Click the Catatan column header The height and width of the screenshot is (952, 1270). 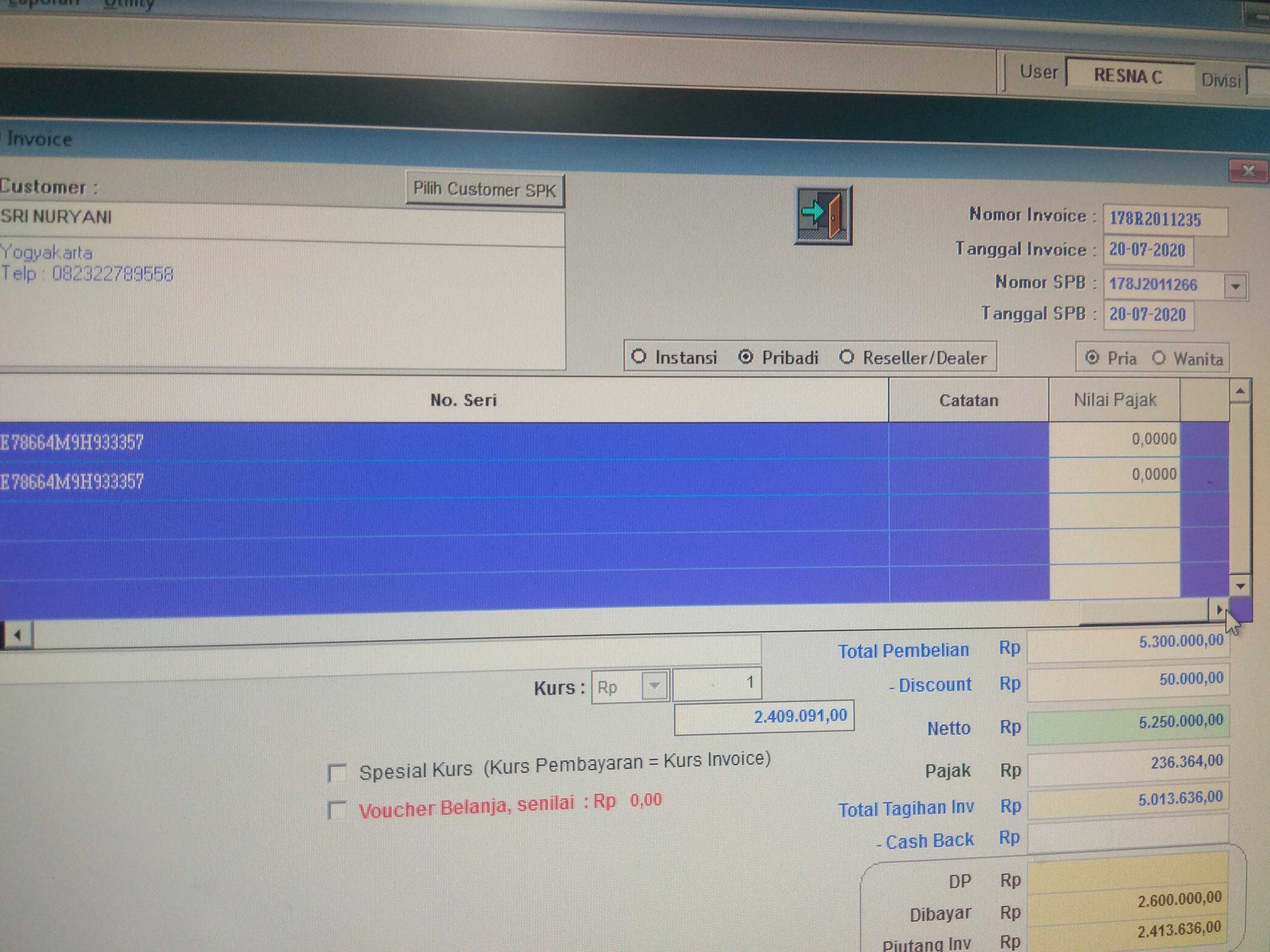968,400
